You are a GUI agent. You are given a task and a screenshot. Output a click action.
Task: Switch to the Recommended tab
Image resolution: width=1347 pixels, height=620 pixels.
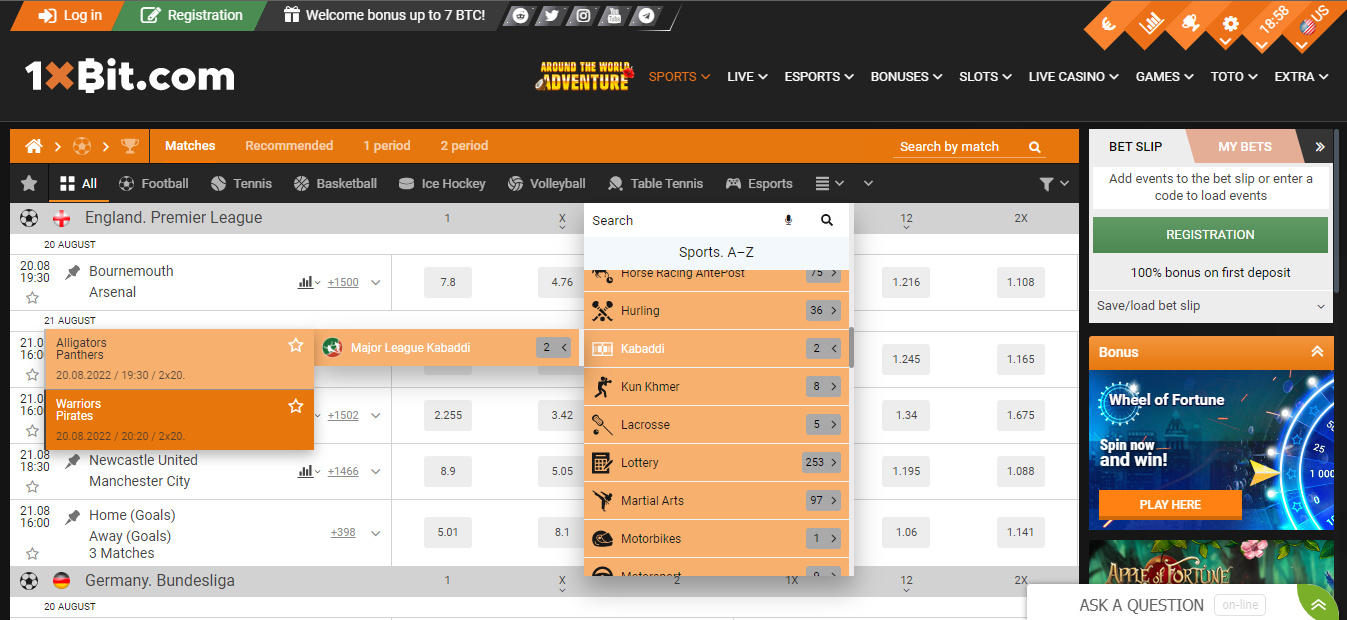pos(289,145)
